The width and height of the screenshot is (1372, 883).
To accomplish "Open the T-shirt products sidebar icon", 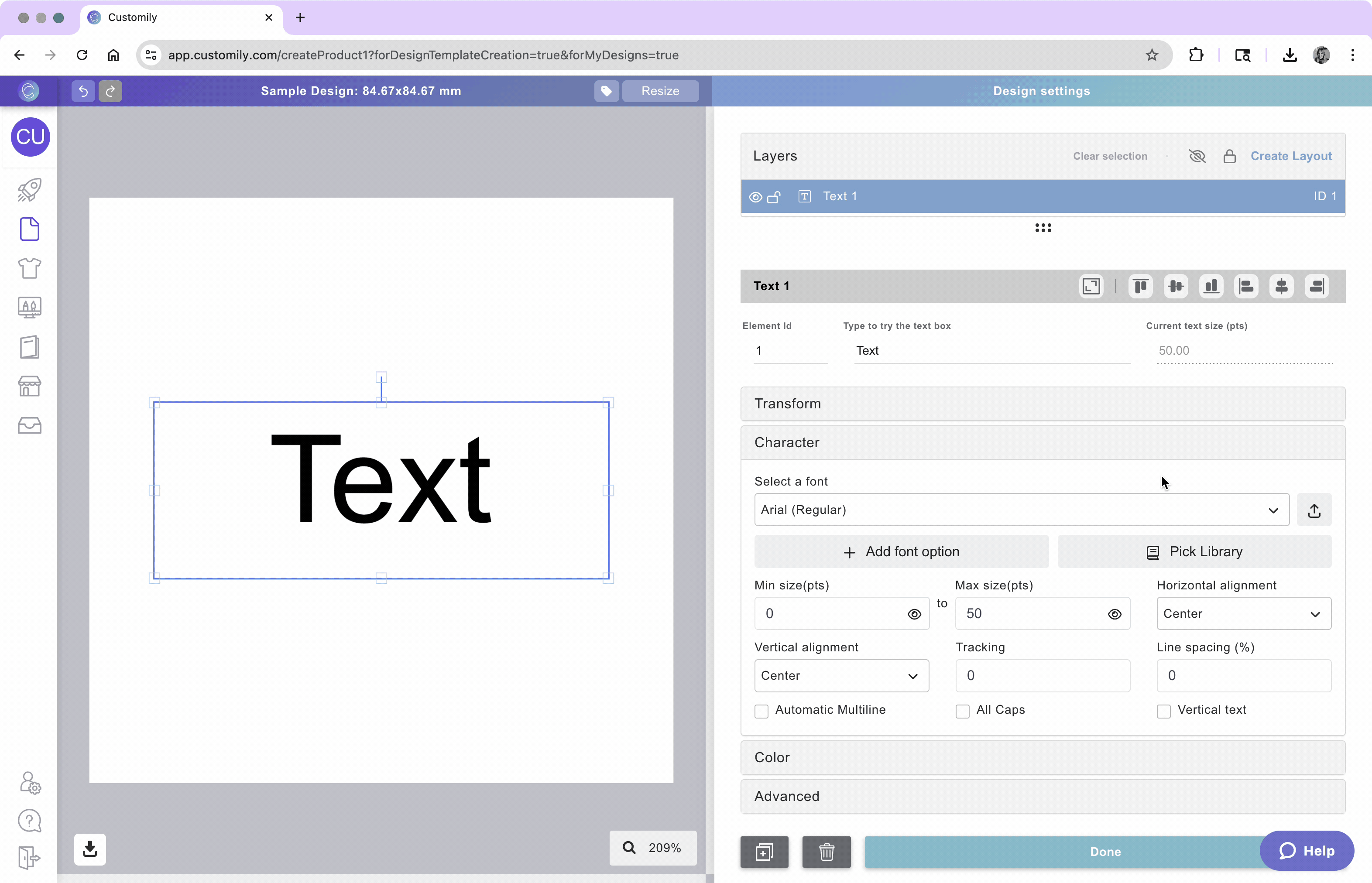I will pyautogui.click(x=29, y=268).
